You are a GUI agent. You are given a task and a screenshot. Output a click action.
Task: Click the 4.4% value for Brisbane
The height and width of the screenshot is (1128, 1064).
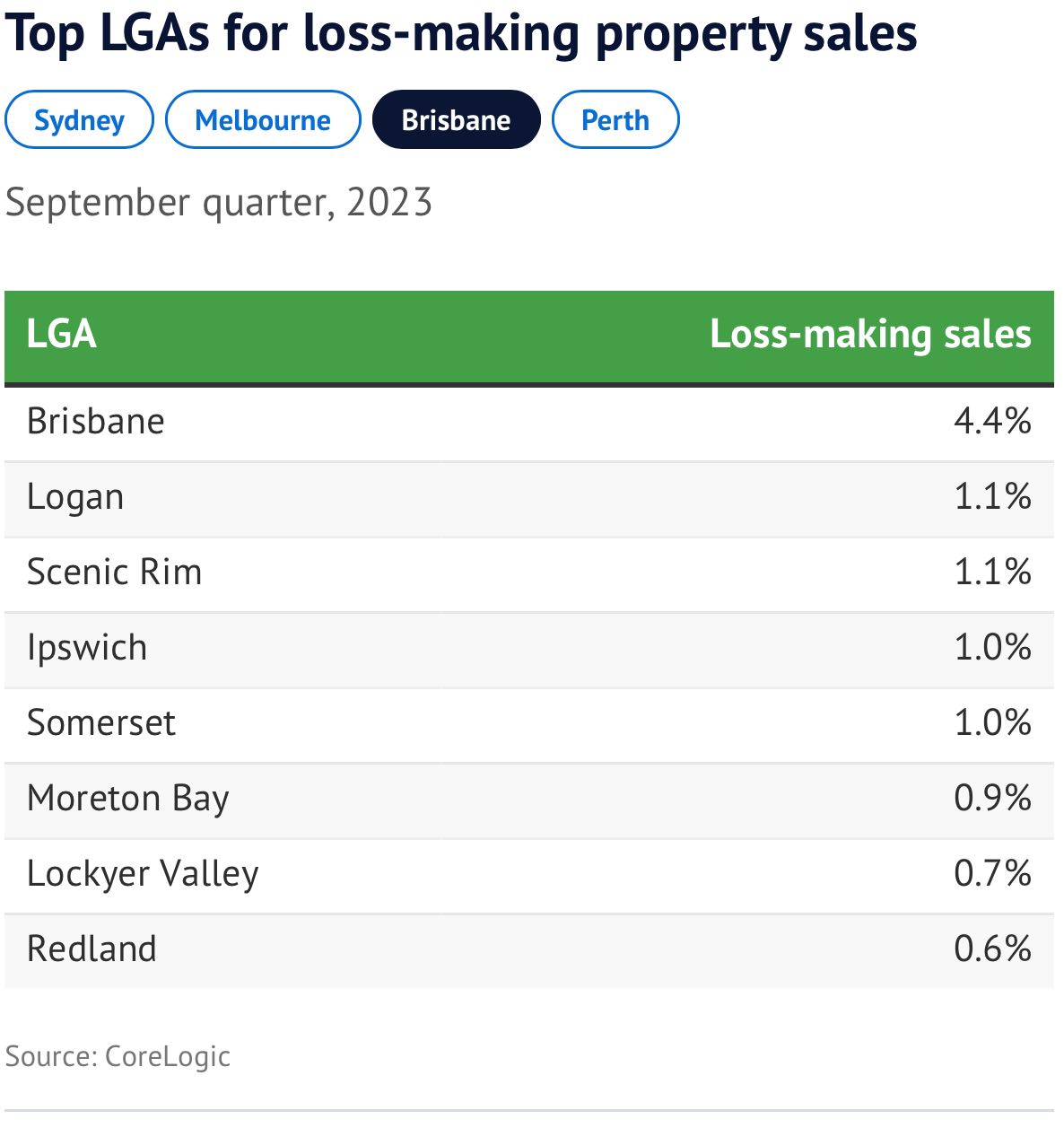[992, 421]
